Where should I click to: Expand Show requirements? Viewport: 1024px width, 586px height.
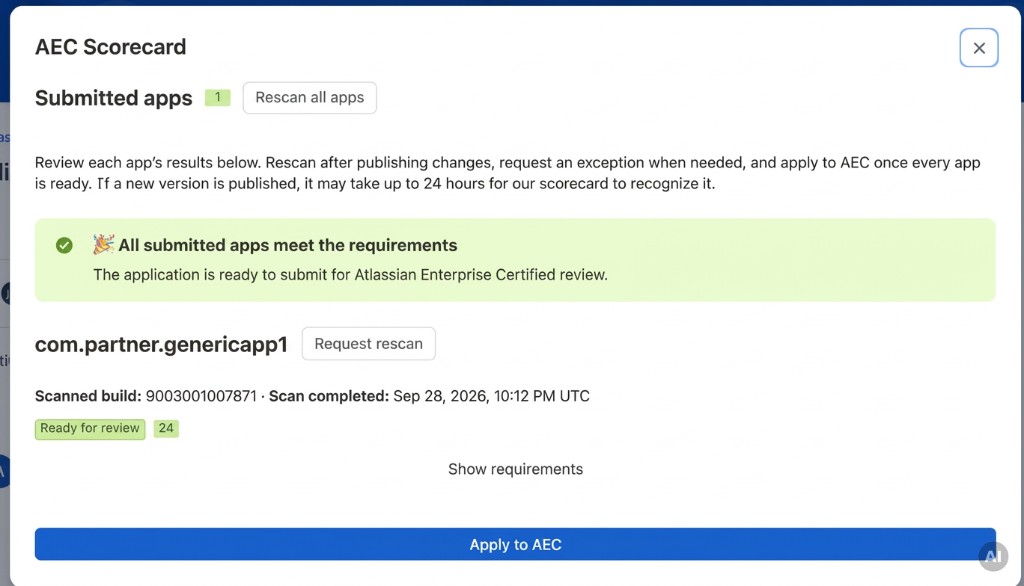(515, 469)
